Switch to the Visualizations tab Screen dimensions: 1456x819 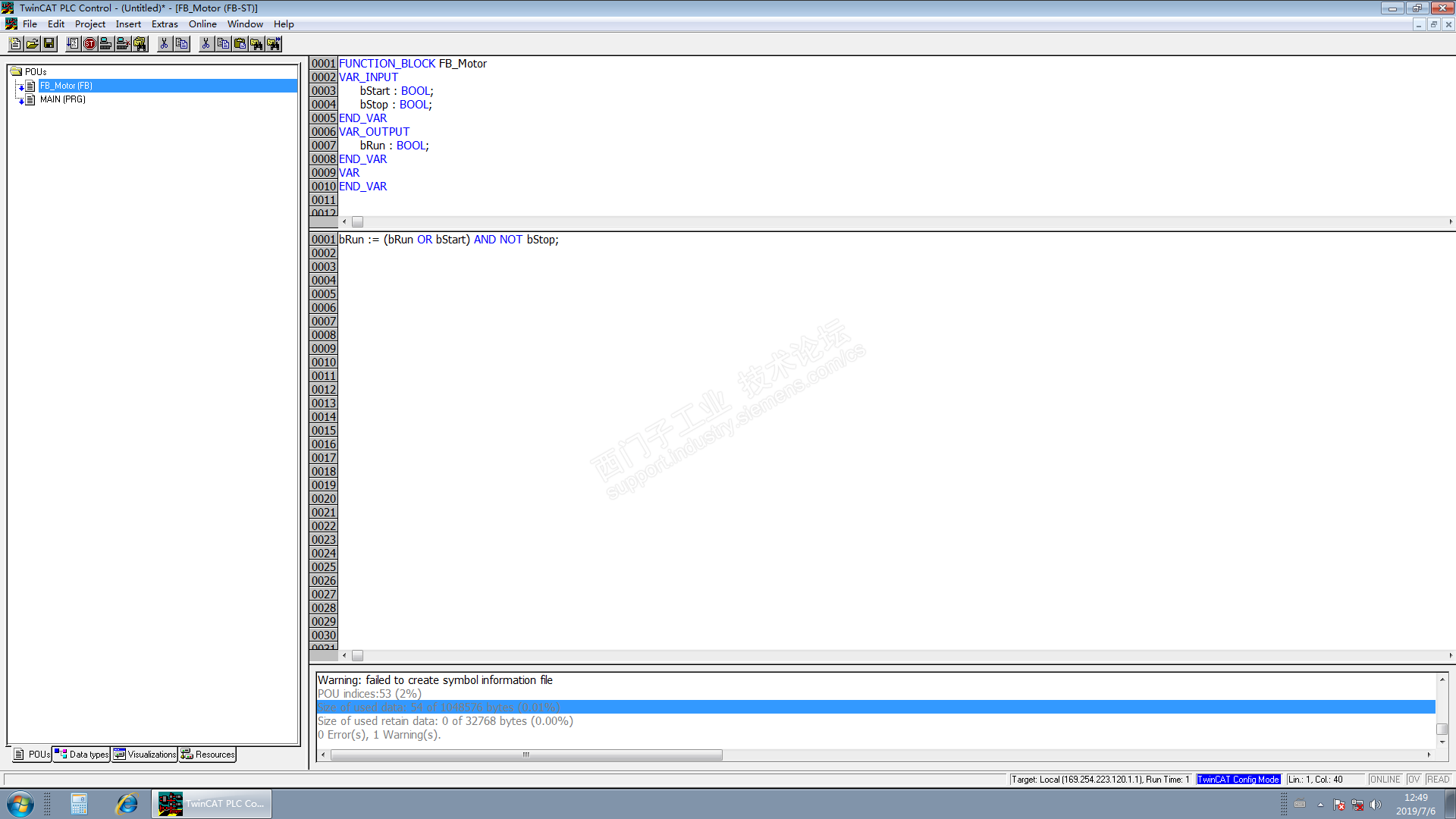[x=145, y=755]
